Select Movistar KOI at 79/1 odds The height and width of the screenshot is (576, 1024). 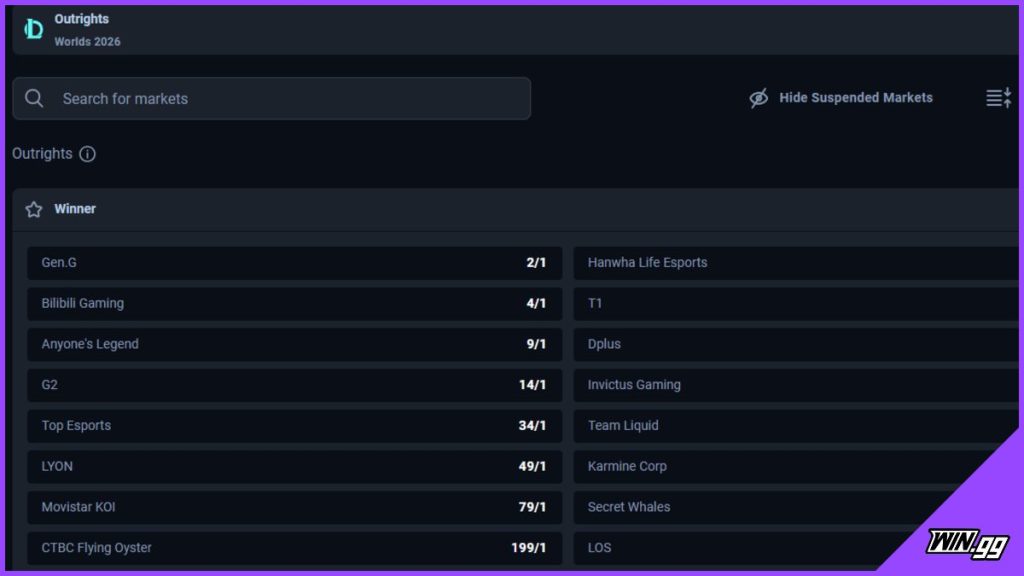pos(295,507)
